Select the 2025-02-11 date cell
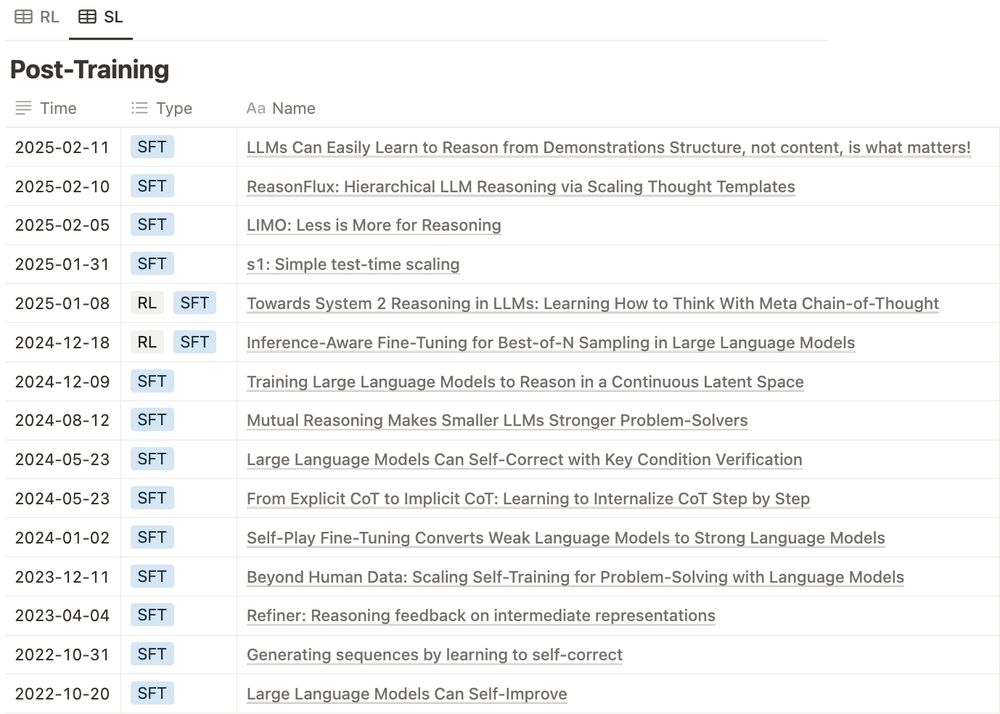This screenshot has width=1000, height=714. pyautogui.click(x=62, y=147)
